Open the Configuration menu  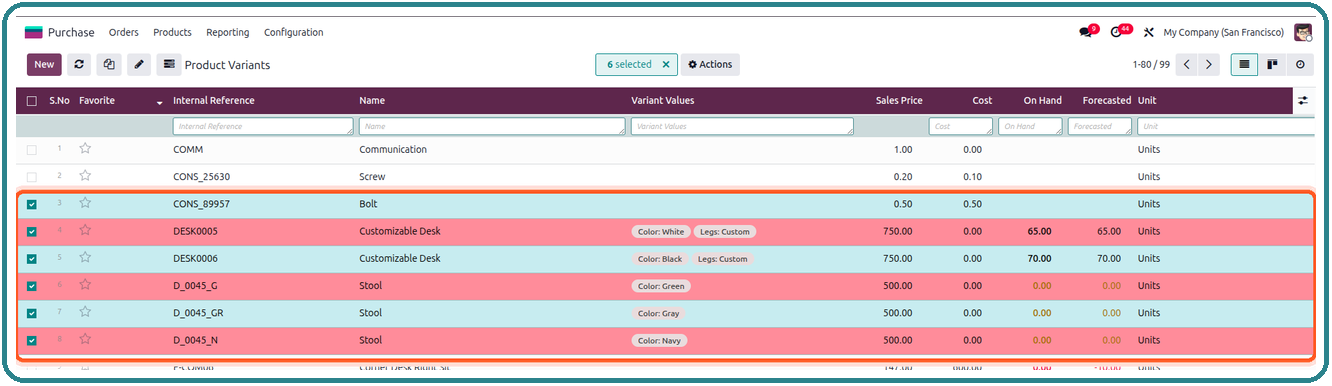point(293,32)
